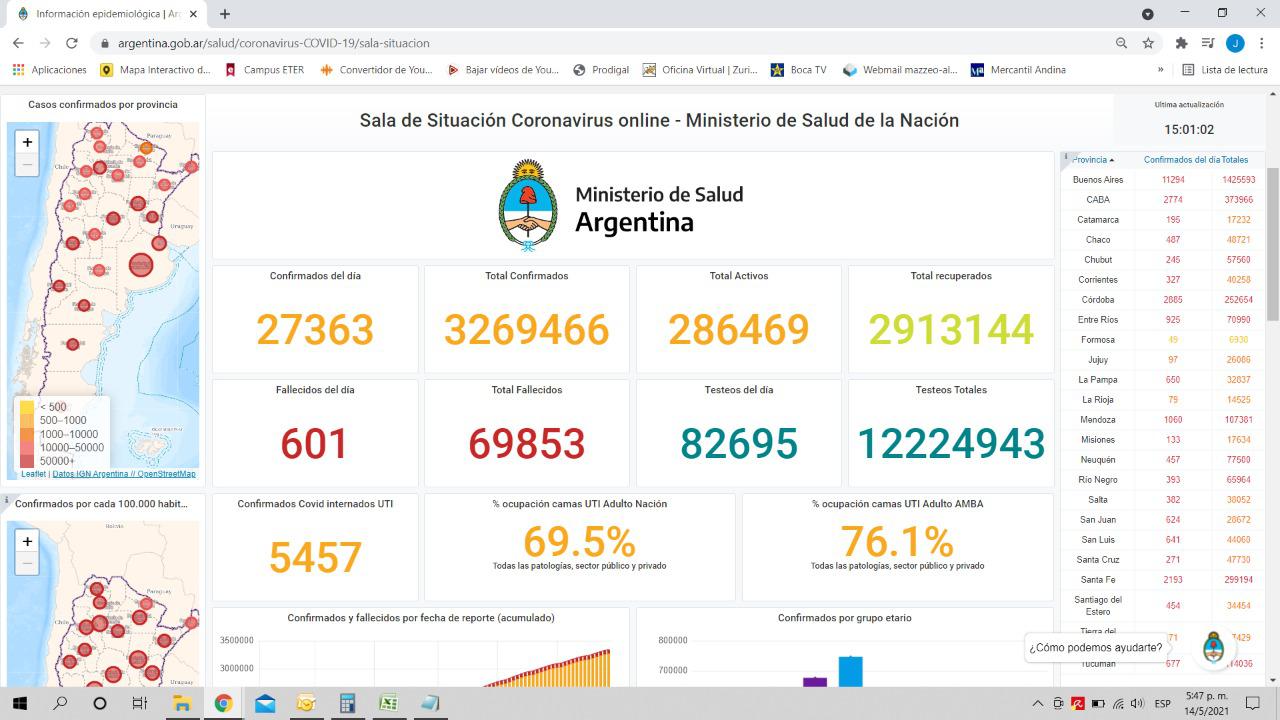Viewport: 1280px width, 720px height.
Task: Sort table by Confirmados del día column
Action: [x=1181, y=160]
